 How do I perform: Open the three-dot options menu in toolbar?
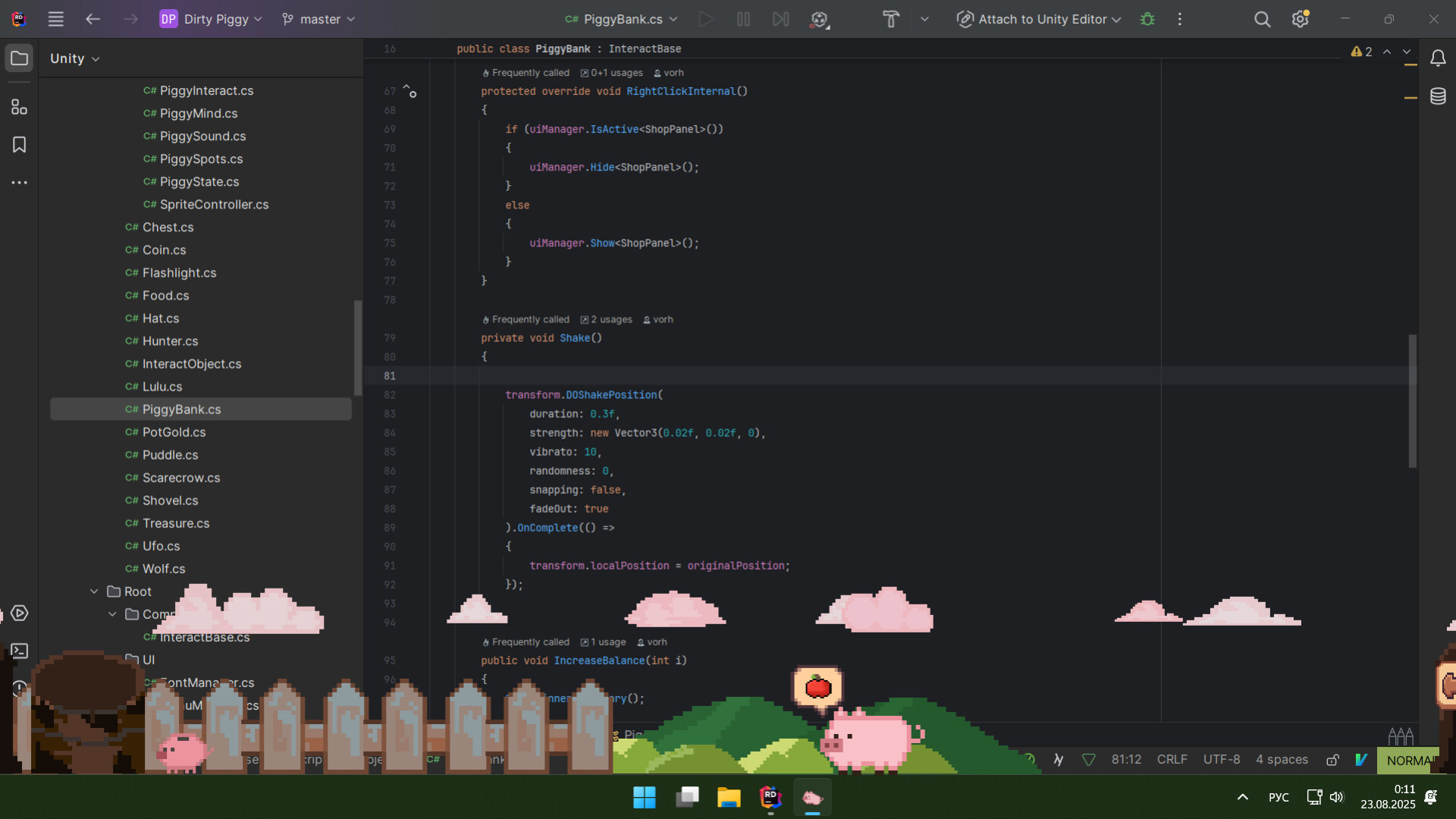click(x=1178, y=19)
